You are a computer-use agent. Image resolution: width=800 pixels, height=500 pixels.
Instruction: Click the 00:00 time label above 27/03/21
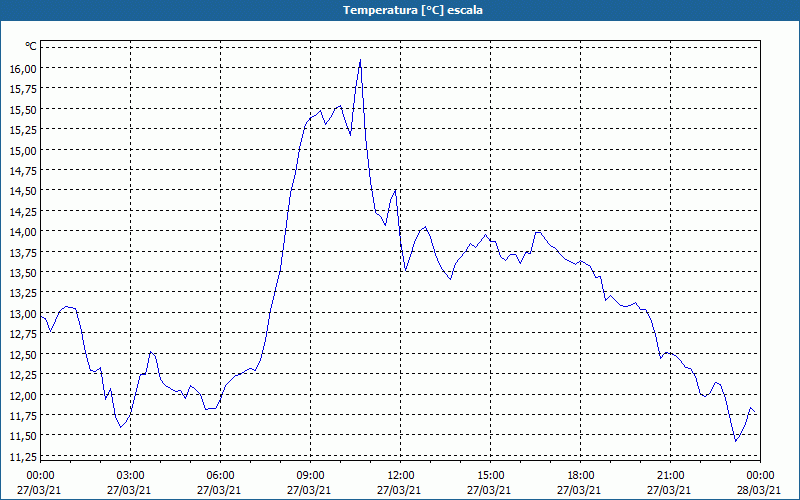(40, 476)
